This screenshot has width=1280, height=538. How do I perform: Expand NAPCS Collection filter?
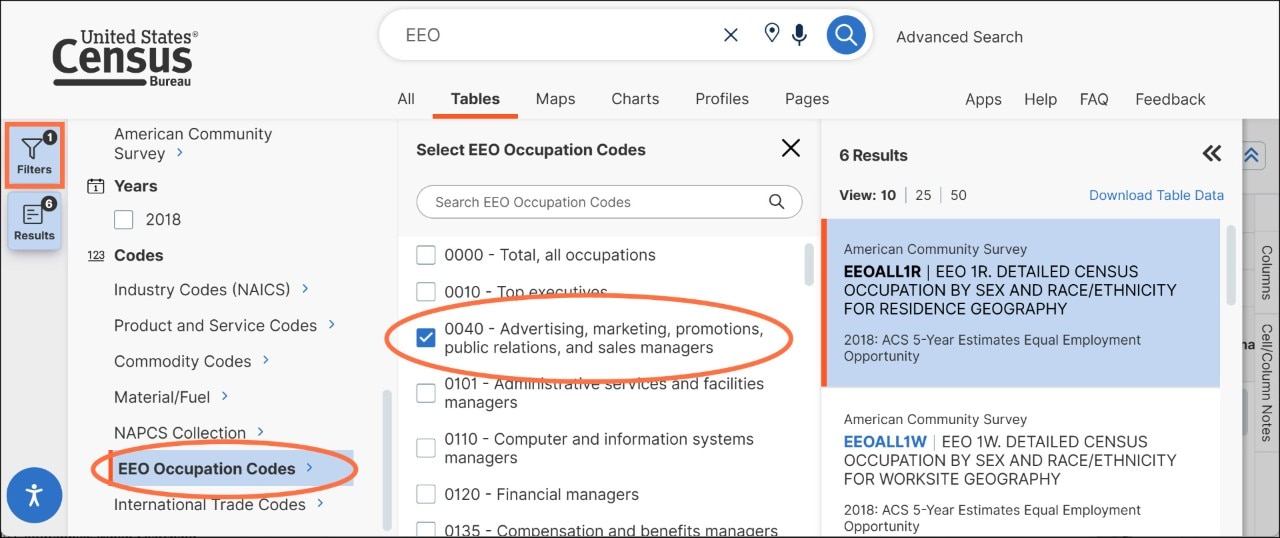point(189,433)
